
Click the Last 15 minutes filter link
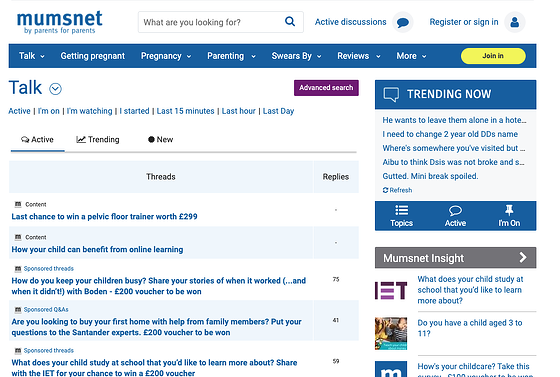(x=185, y=111)
